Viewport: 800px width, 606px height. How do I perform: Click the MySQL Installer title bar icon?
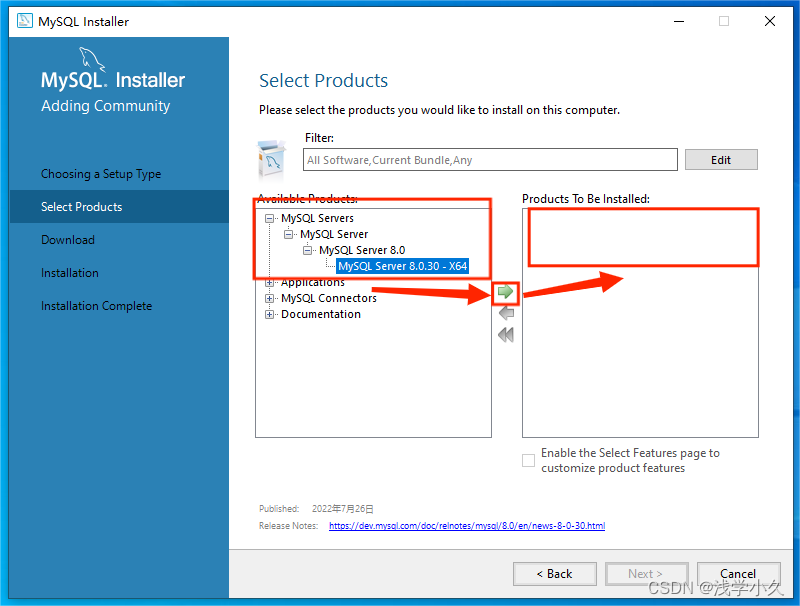(x=24, y=21)
